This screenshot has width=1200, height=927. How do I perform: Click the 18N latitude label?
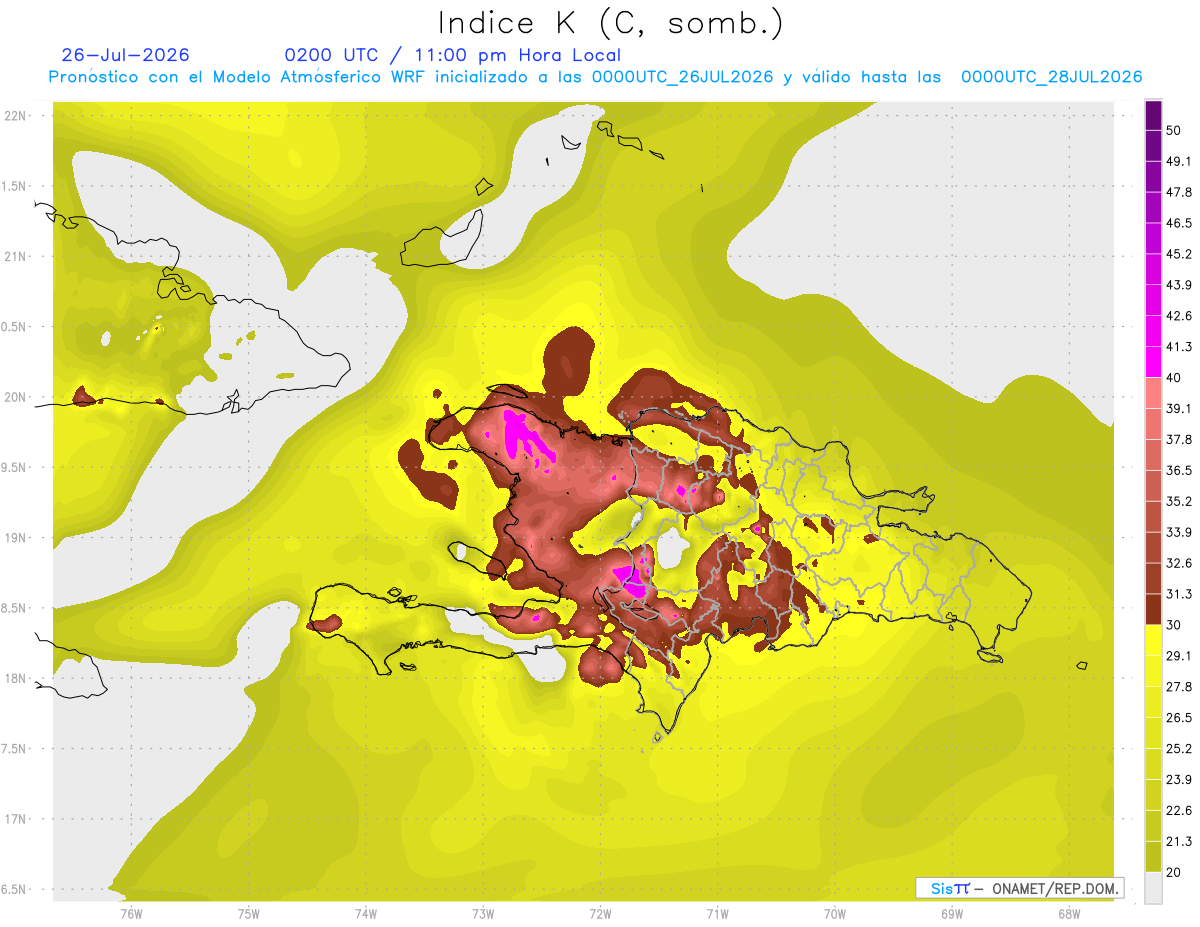14,678
